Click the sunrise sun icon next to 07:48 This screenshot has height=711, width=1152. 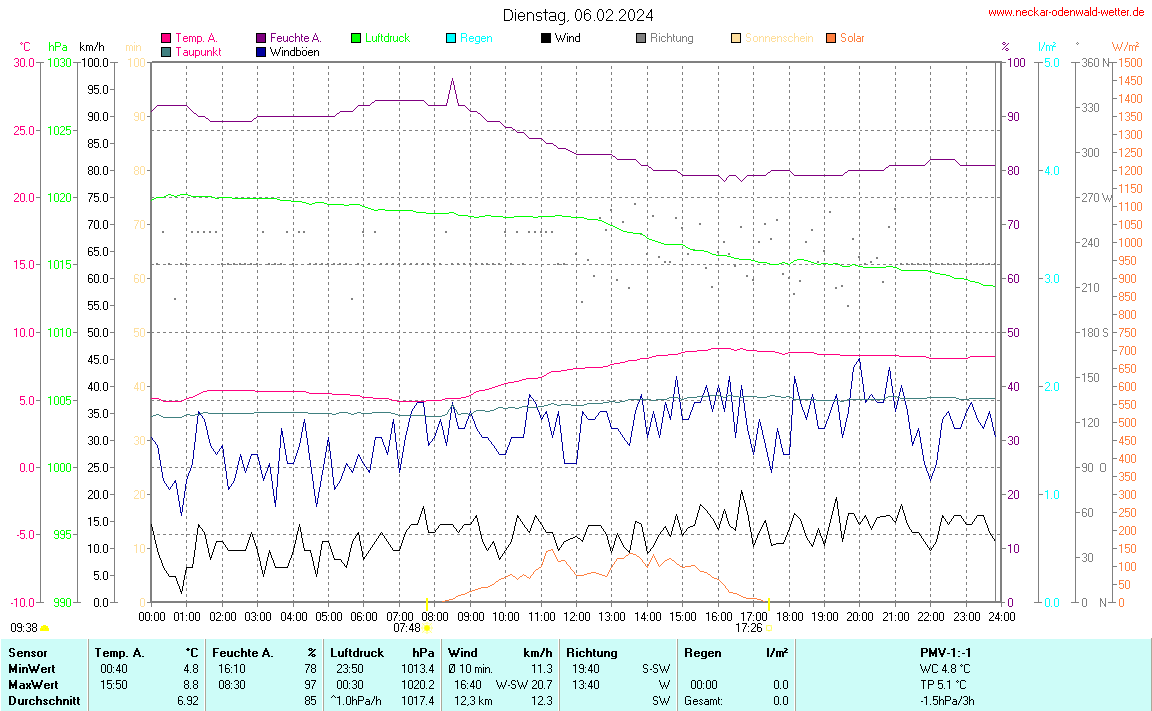click(427, 628)
